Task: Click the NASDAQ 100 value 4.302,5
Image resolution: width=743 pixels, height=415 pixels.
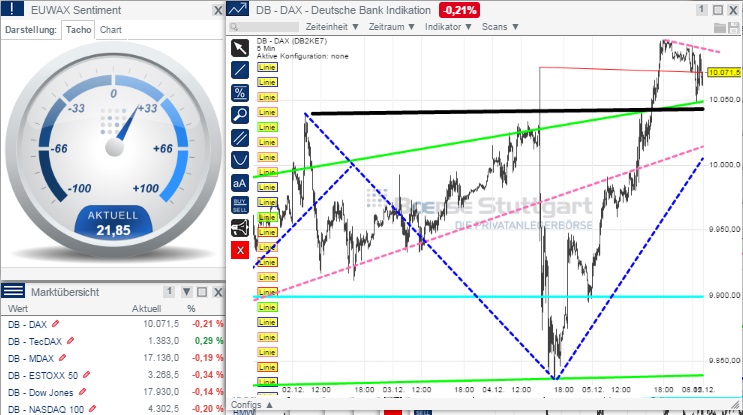Action: [x=163, y=409]
